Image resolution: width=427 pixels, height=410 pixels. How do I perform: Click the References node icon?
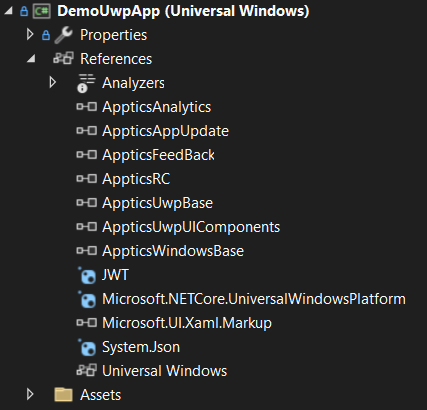pyautogui.click(x=63, y=58)
